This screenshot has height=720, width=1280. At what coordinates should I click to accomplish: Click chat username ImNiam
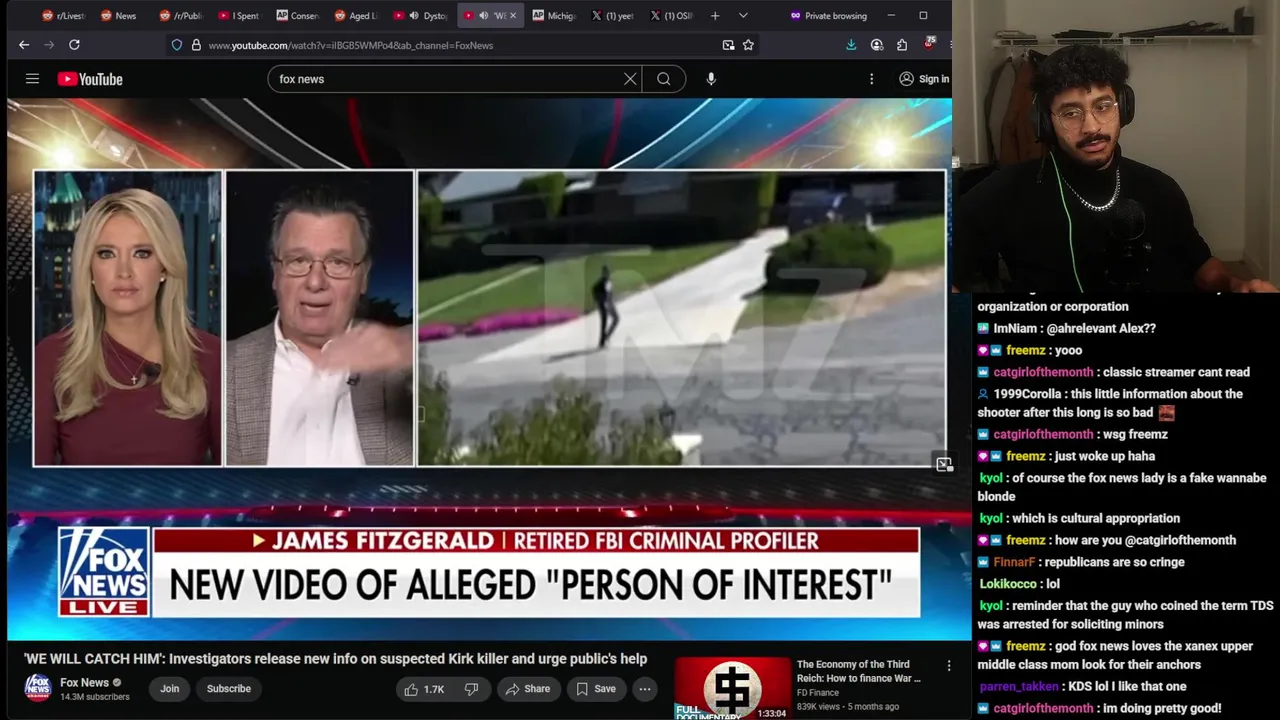click(1014, 329)
